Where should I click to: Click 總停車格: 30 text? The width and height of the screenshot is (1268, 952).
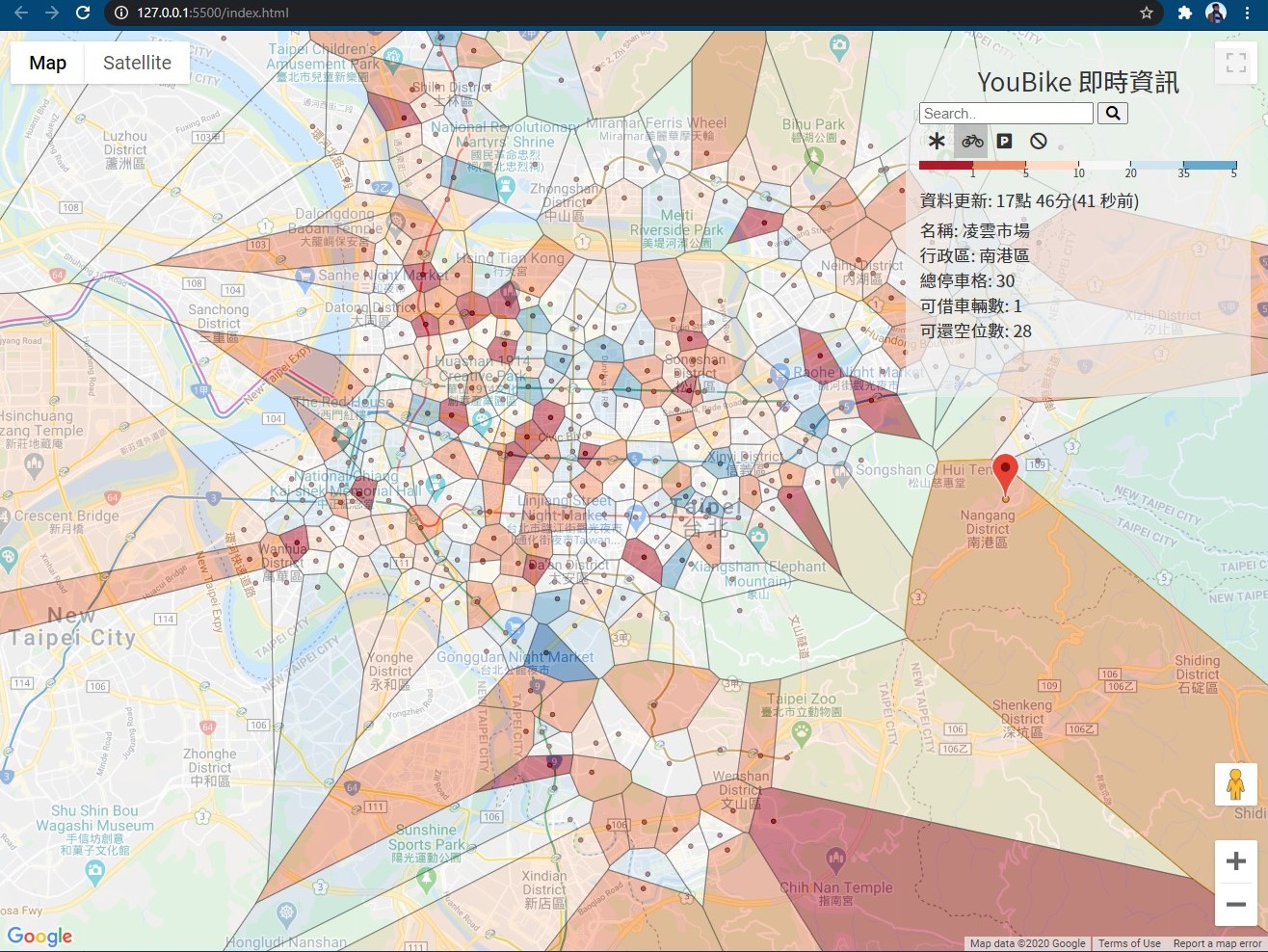967,280
